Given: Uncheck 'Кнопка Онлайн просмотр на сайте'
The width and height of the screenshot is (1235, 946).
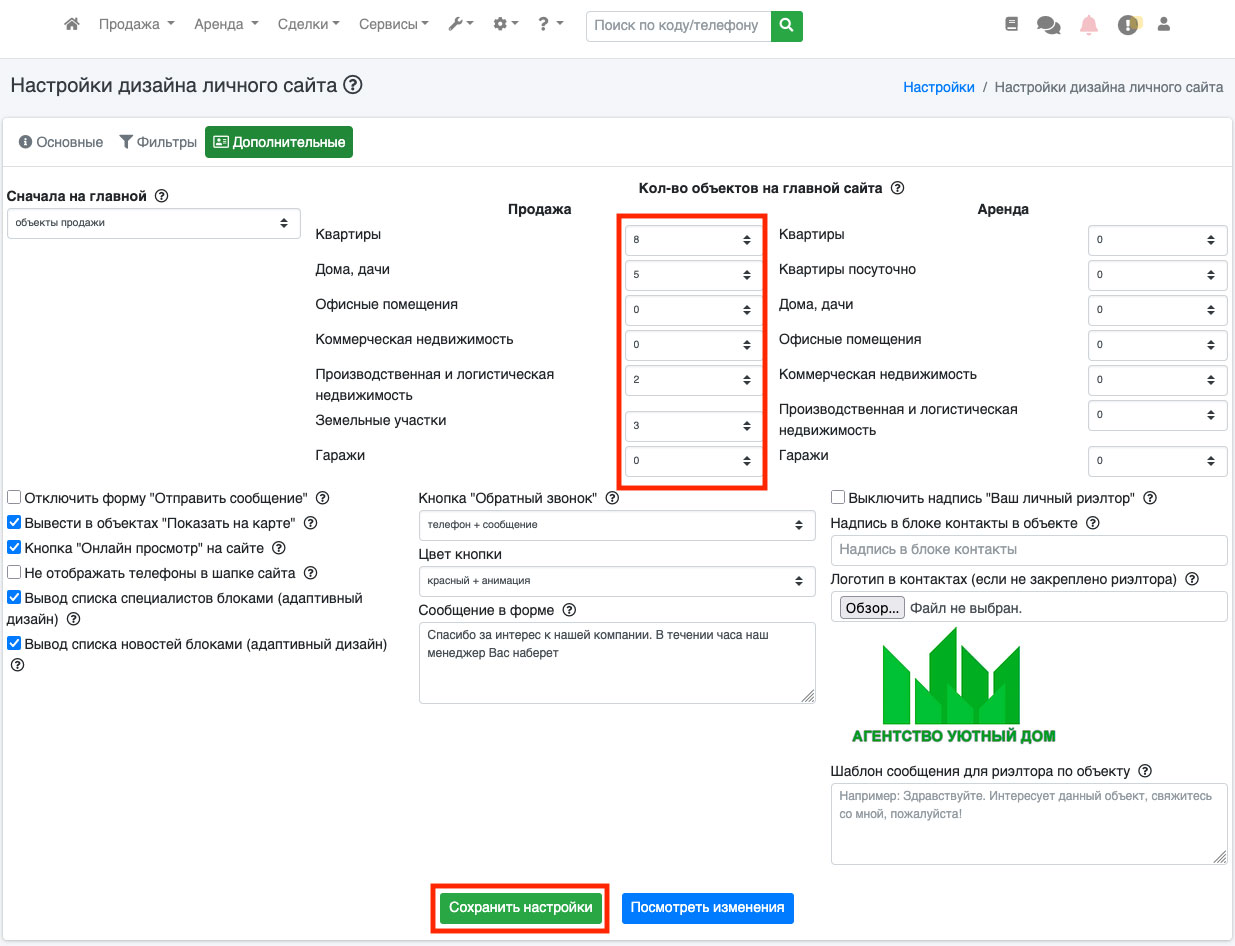Looking at the screenshot, I should 14,548.
